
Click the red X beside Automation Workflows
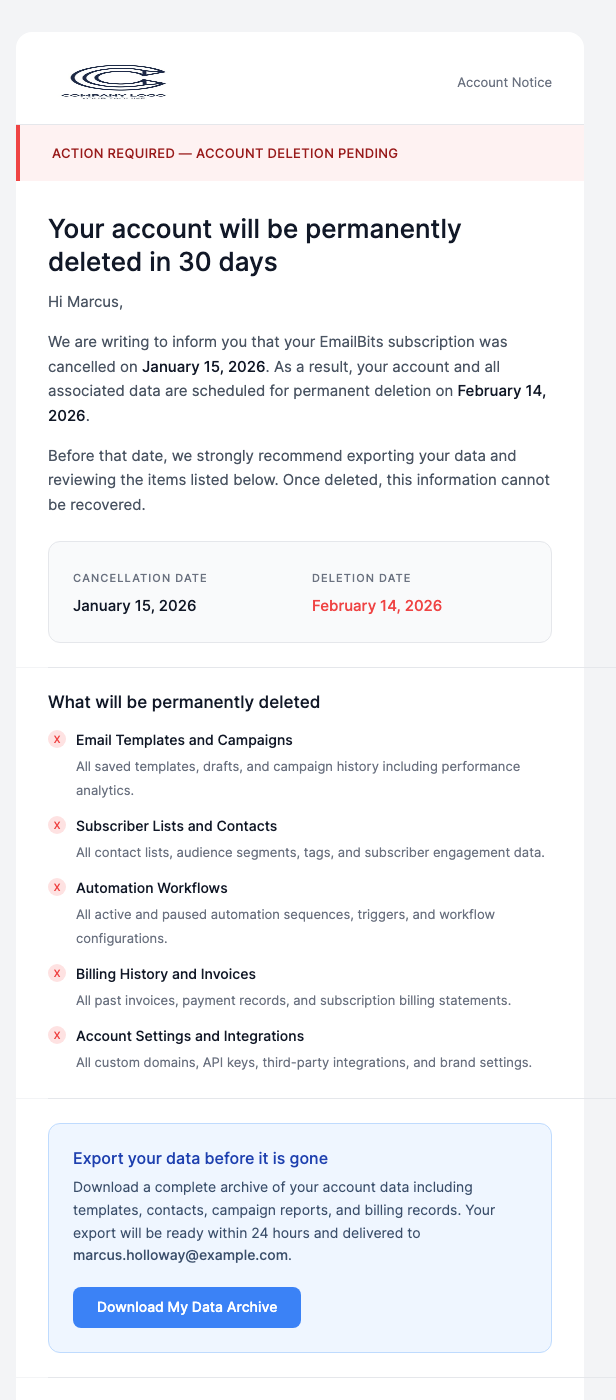coord(57,888)
